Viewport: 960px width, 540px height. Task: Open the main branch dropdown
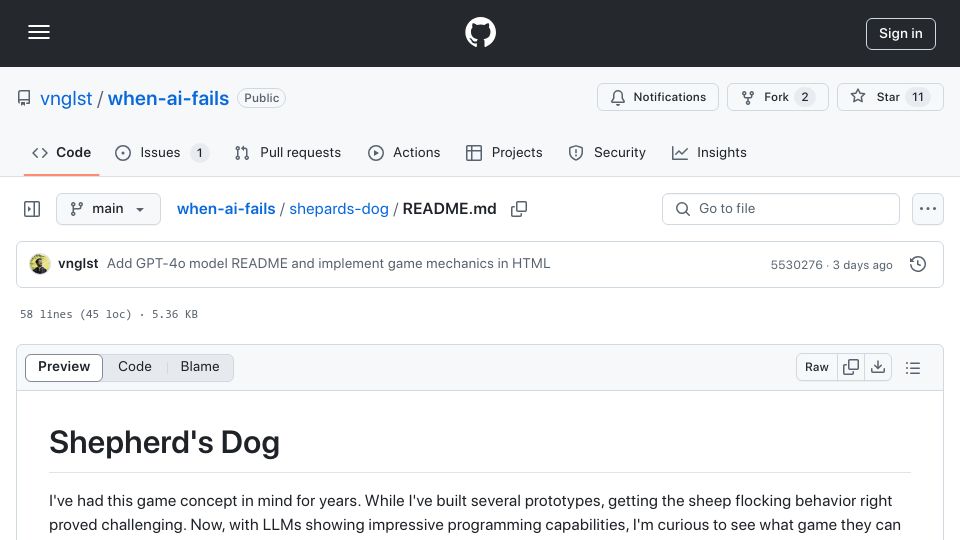[x=108, y=209]
